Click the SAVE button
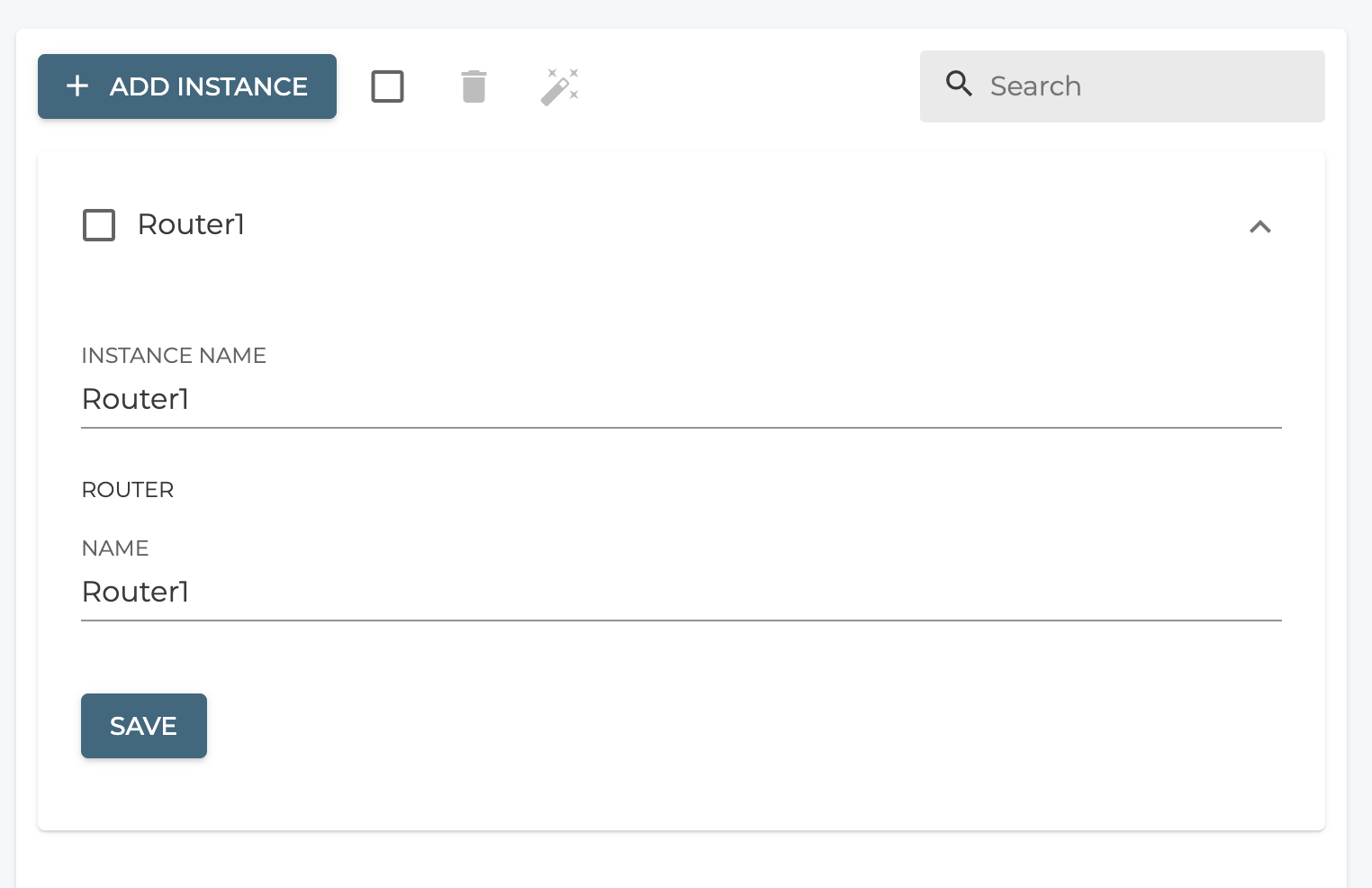This screenshot has height=888, width=1372. click(144, 726)
